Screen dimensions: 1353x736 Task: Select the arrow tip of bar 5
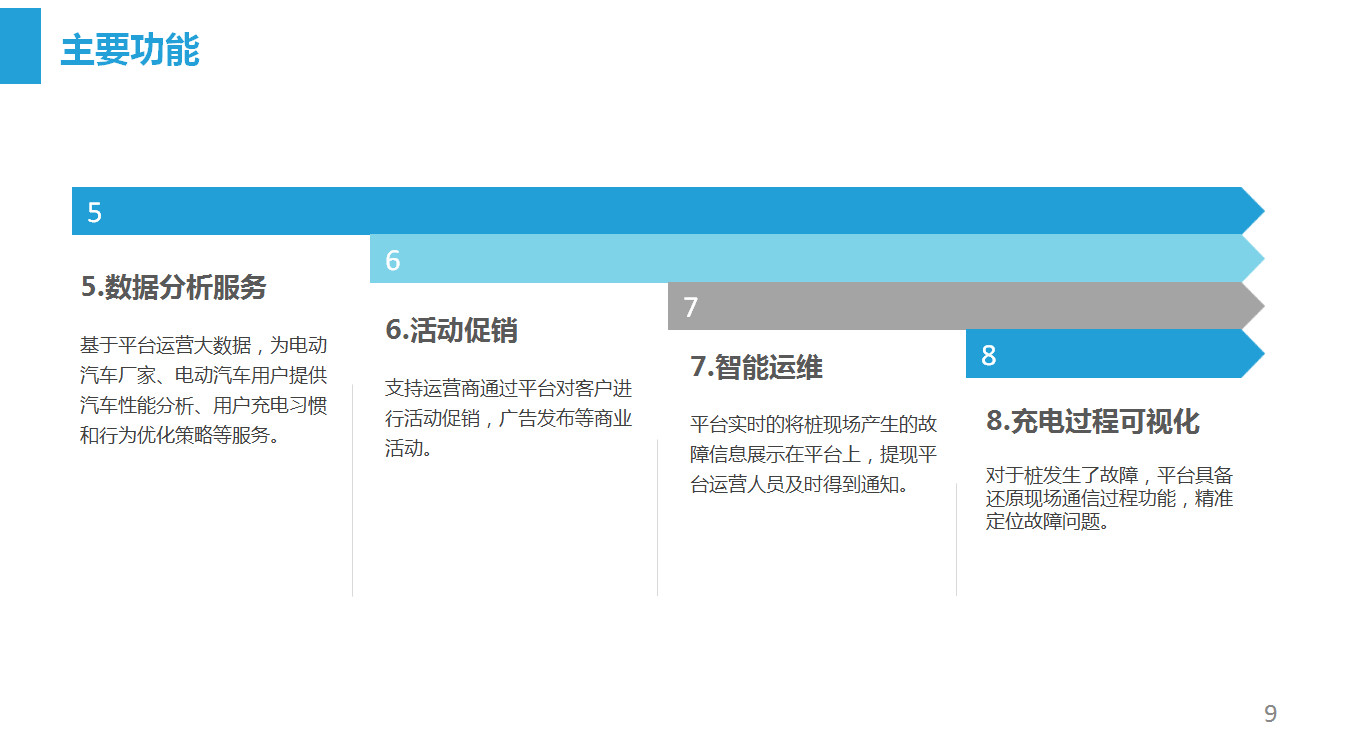pos(1252,211)
